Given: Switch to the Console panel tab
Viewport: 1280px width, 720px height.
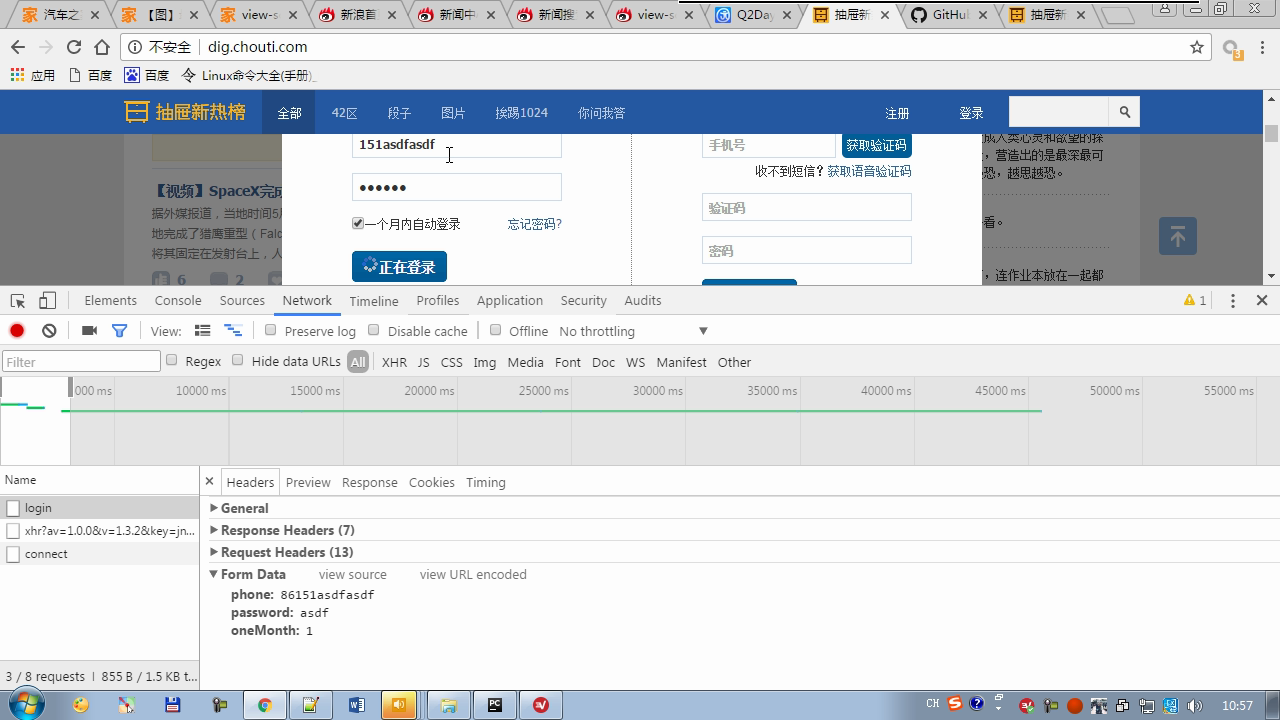Looking at the screenshot, I should 178,300.
